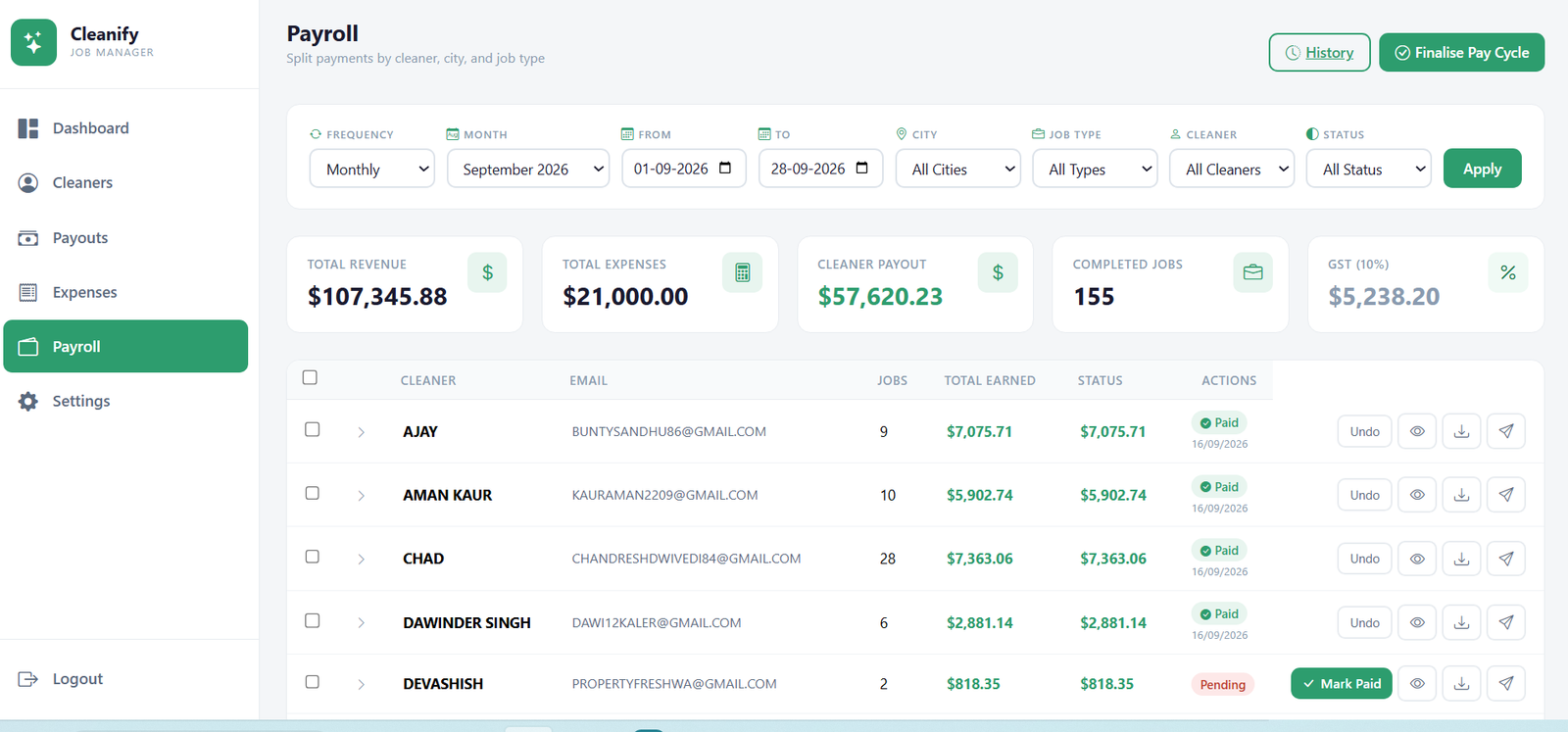Click the Total Expenses calculator icon

(743, 272)
